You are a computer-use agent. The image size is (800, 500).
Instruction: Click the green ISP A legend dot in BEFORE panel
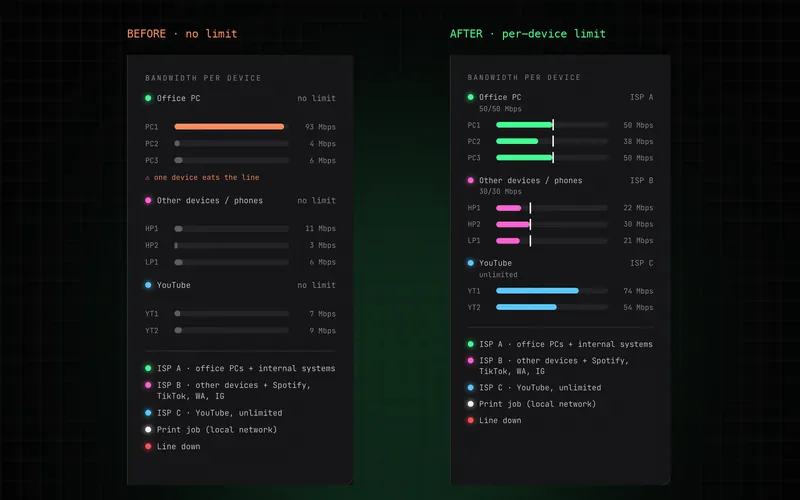(x=148, y=368)
